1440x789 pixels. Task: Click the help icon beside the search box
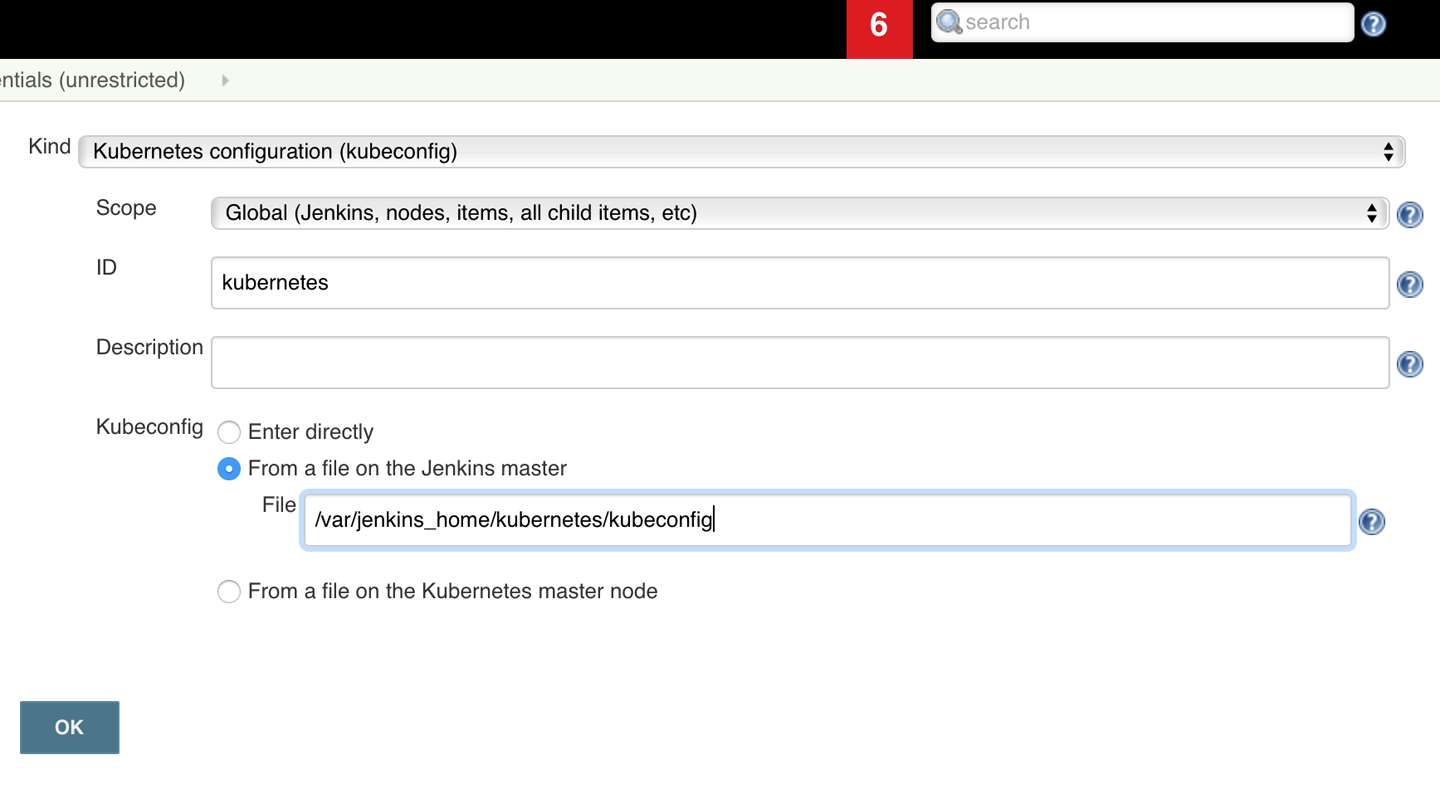tap(1373, 23)
